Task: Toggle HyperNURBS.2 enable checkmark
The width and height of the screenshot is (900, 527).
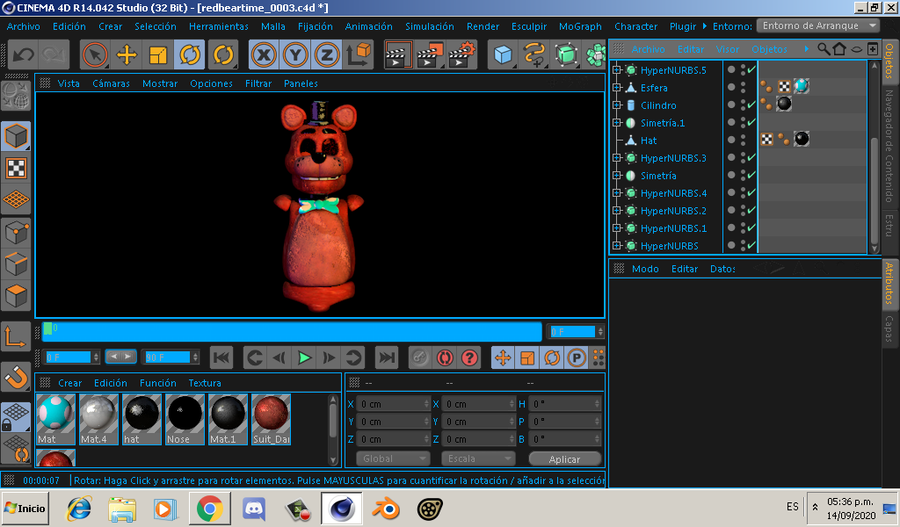Action: (751, 210)
